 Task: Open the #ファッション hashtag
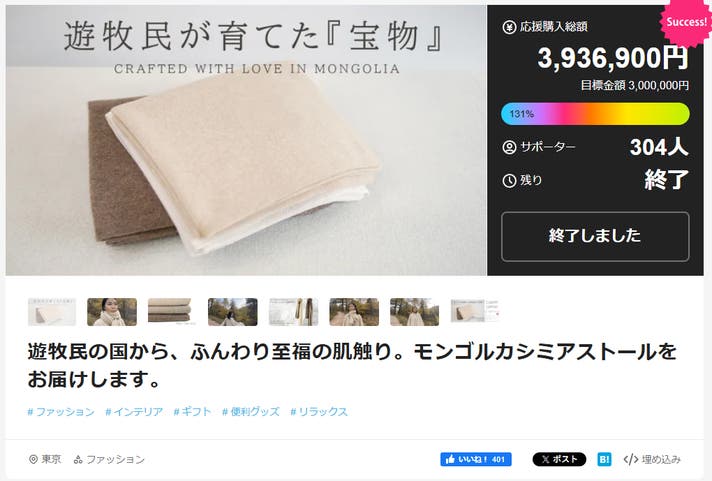(61, 412)
